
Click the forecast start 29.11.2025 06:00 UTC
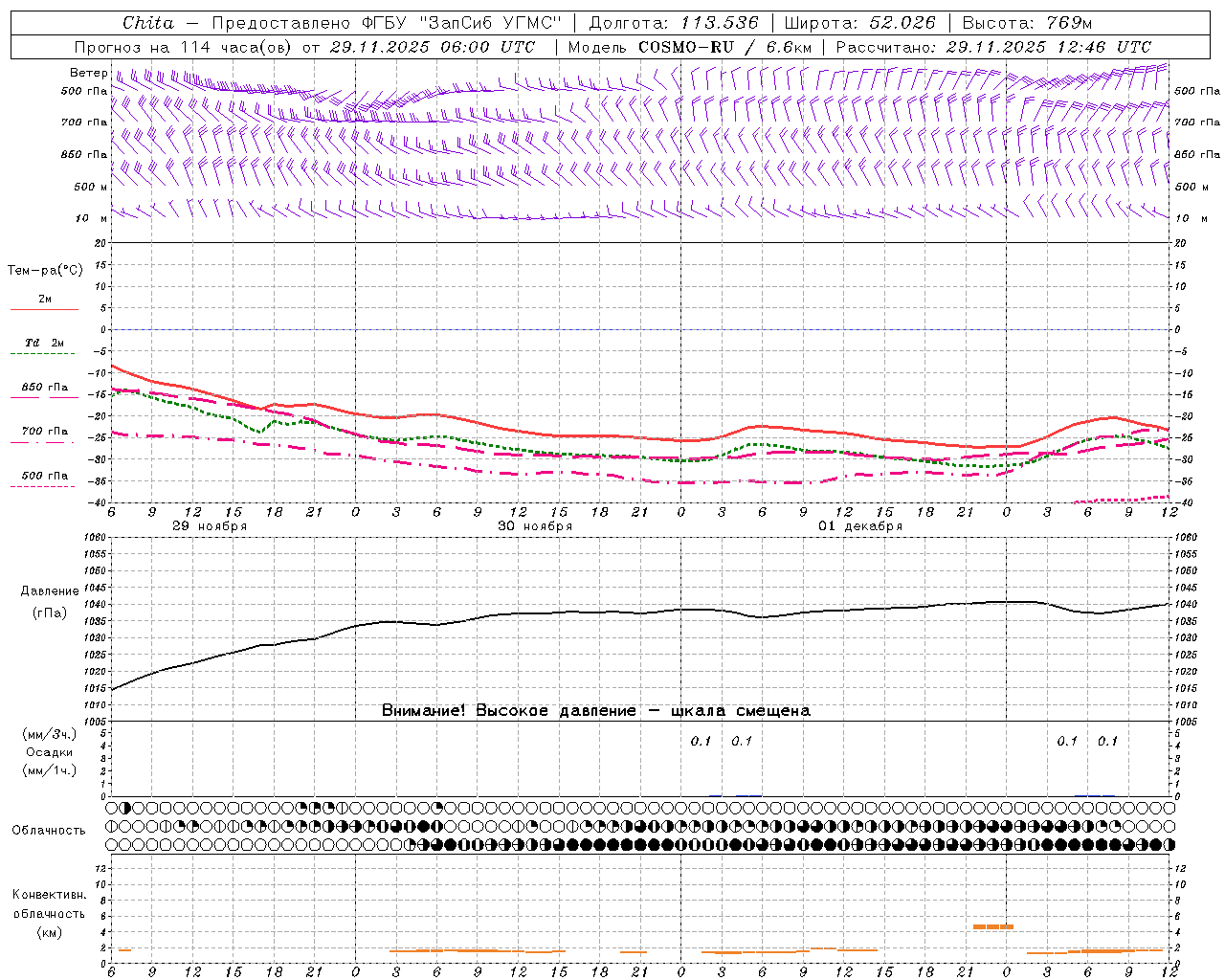point(432,47)
